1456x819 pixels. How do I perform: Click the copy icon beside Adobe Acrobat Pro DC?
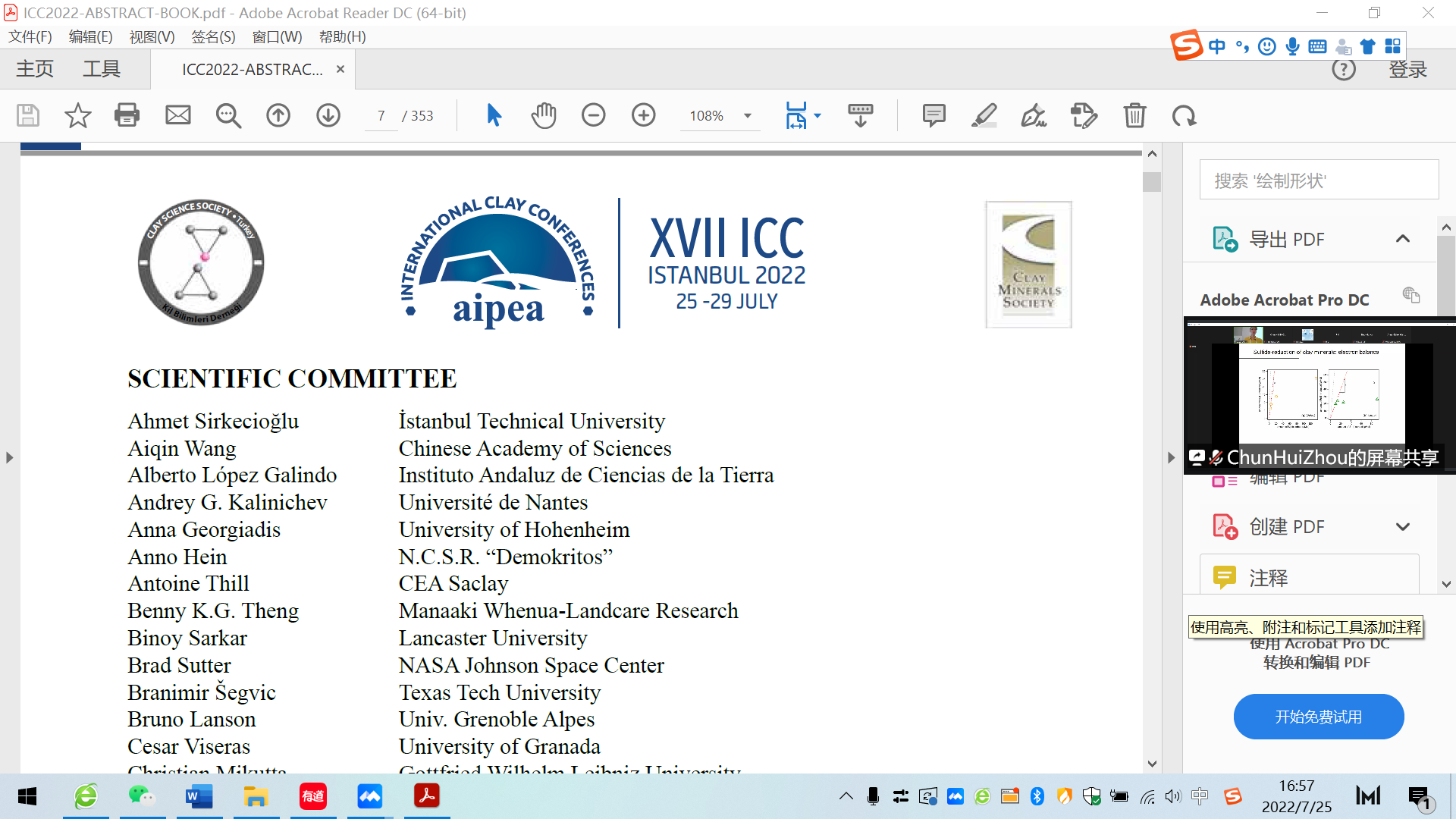(1411, 295)
